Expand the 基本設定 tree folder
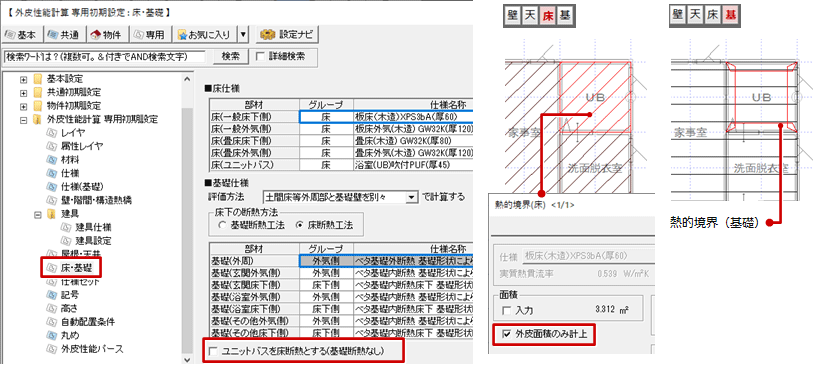The image size is (813, 365). click(x=23, y=79)
